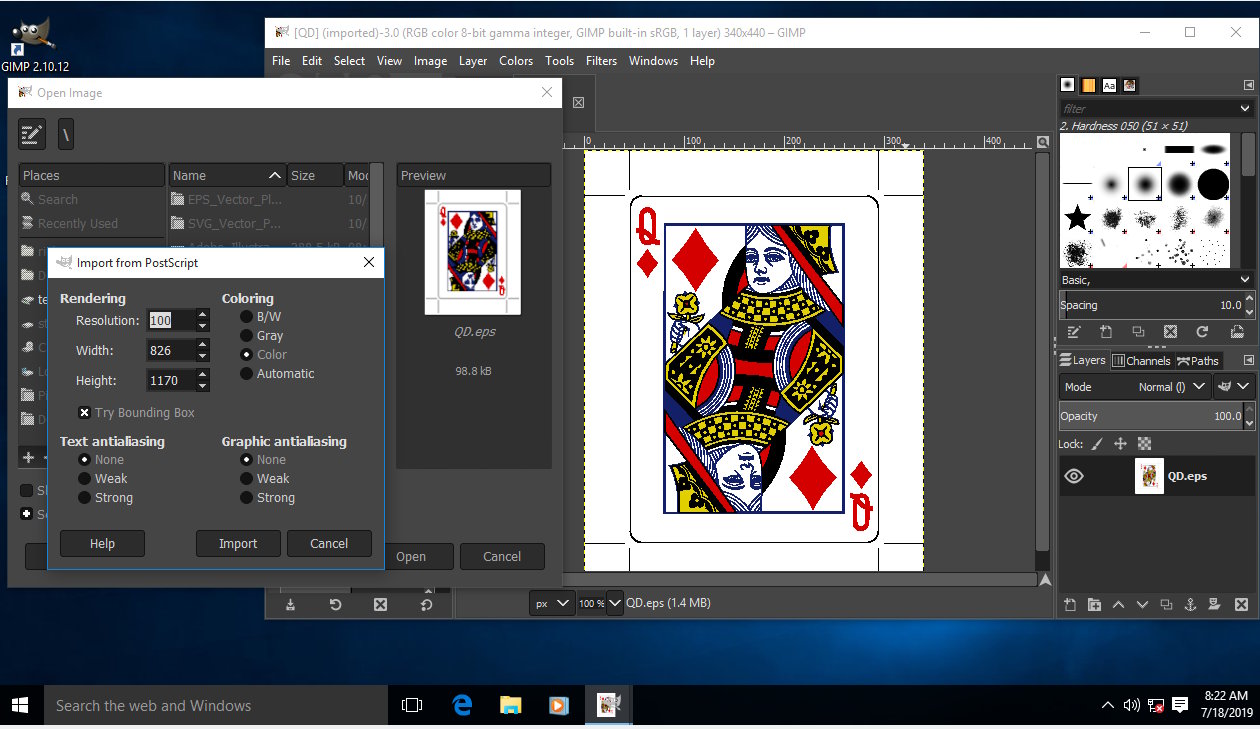The image size is (1260, 729).
Task: Click the Help button in import dialog
Action: [x=102, y=543]
